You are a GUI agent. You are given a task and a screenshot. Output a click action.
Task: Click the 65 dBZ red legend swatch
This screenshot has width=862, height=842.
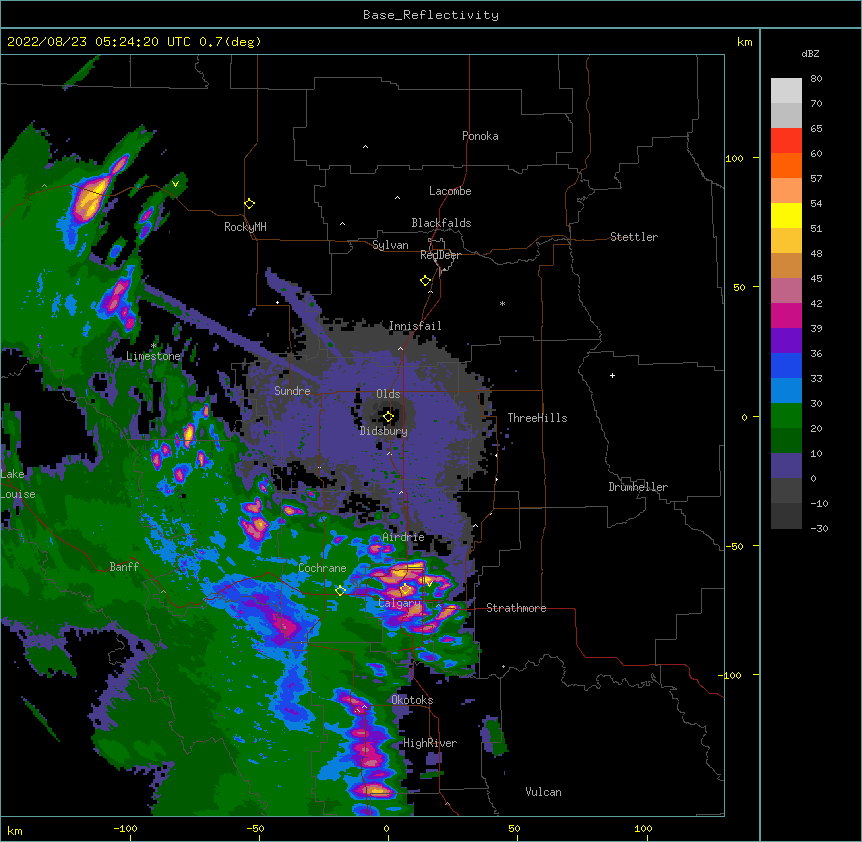pyautogui.click(x=786, y=141)
